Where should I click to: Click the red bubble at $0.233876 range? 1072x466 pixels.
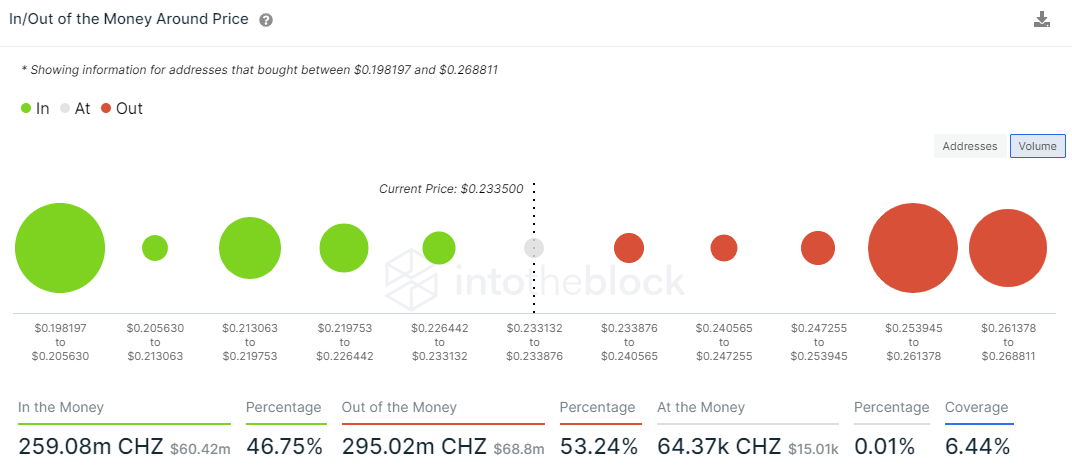click(629, 248)
